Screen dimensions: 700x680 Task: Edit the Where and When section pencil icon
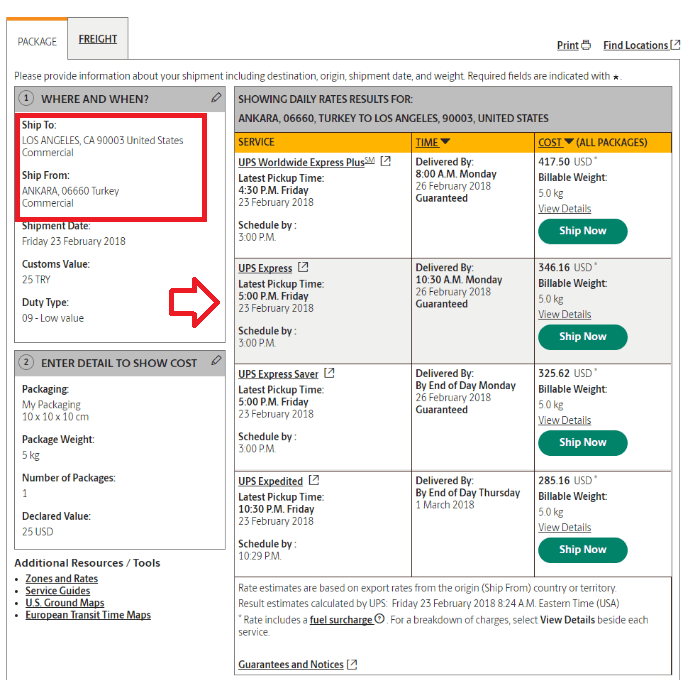216,97
